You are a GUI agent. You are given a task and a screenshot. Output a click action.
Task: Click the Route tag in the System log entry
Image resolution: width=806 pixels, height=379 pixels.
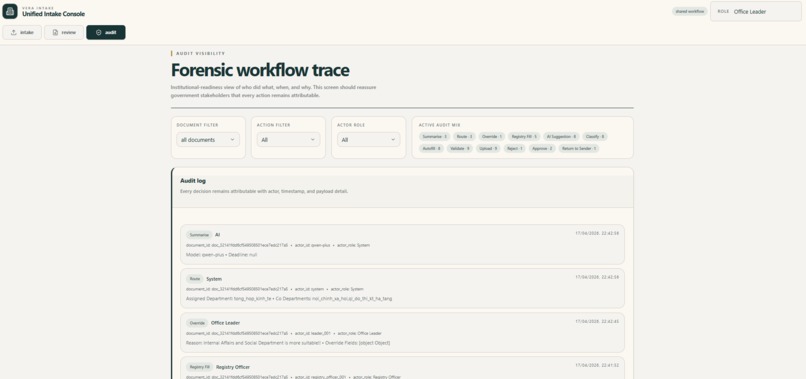point(195,279)
